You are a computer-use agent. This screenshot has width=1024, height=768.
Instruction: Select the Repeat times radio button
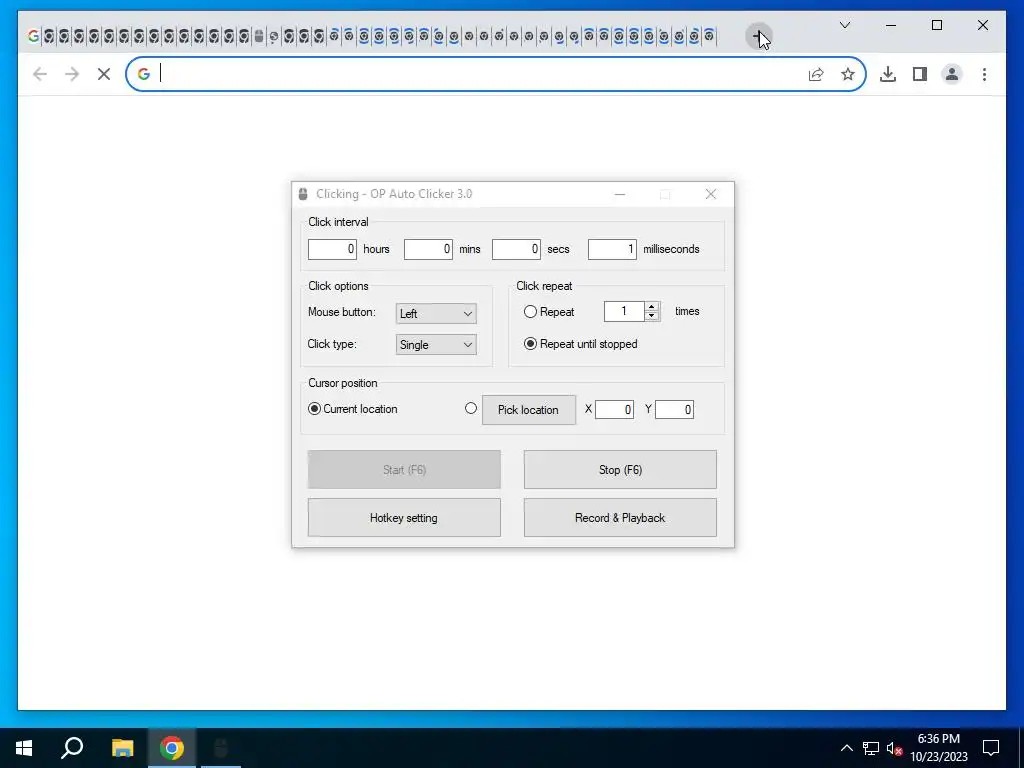coord(530,312)
